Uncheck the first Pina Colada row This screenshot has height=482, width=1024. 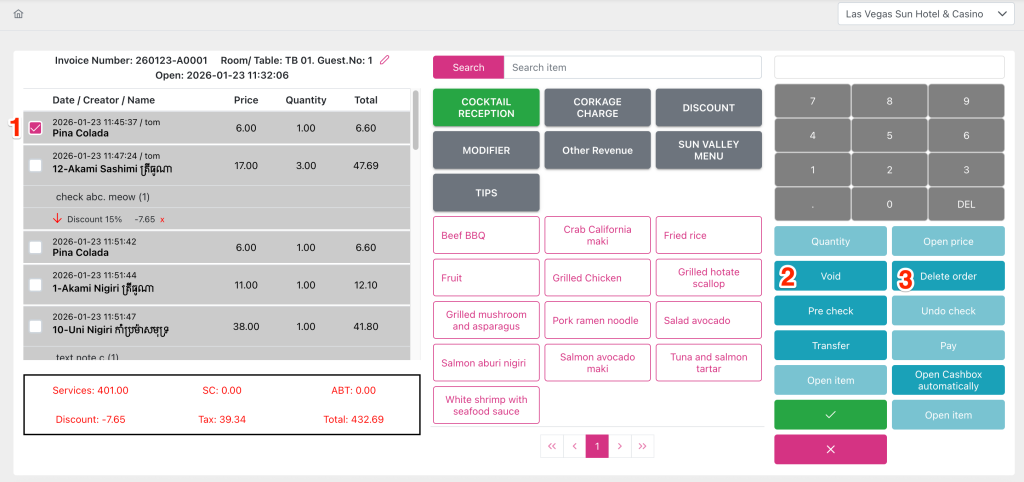[36, 128]
